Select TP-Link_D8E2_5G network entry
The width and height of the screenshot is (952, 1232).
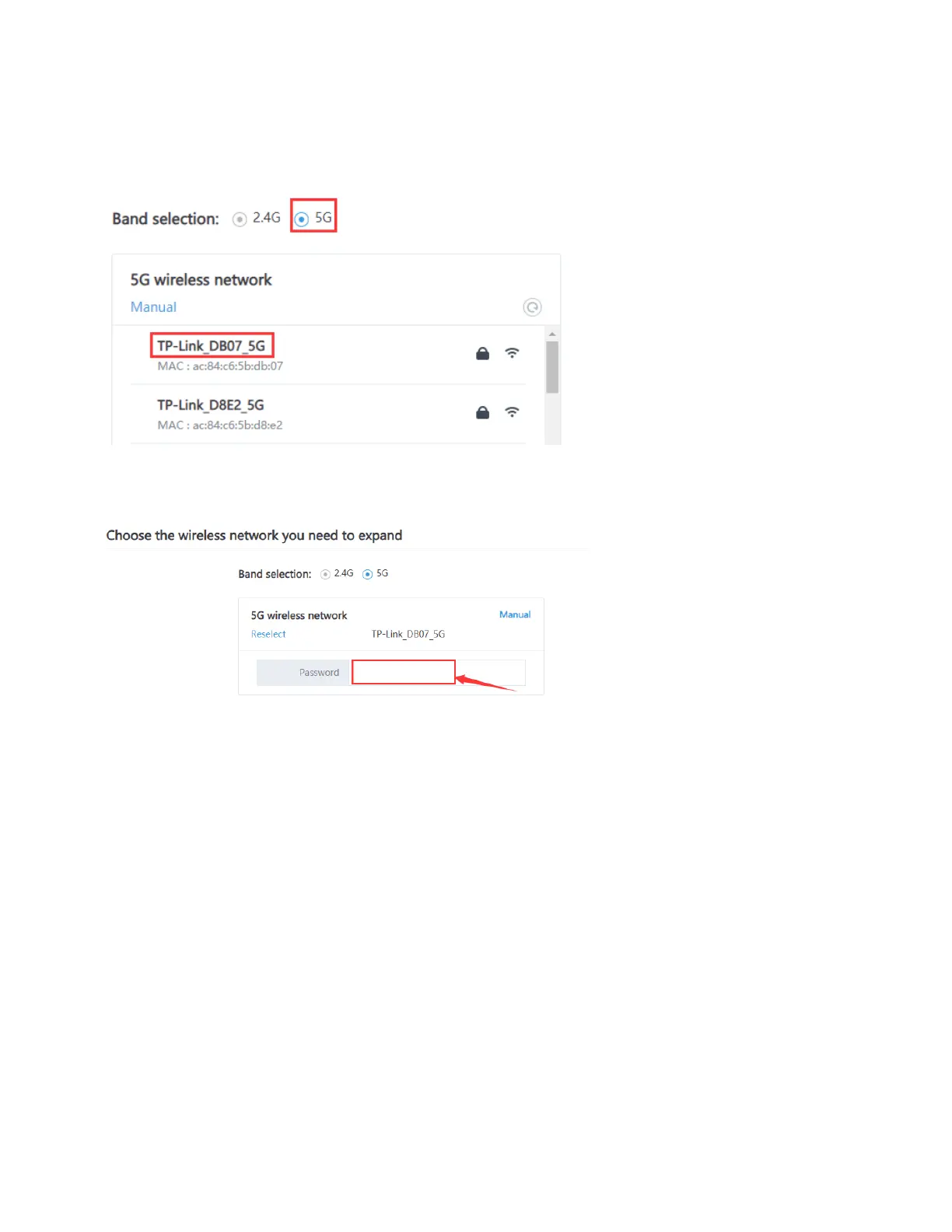(328, 415)
